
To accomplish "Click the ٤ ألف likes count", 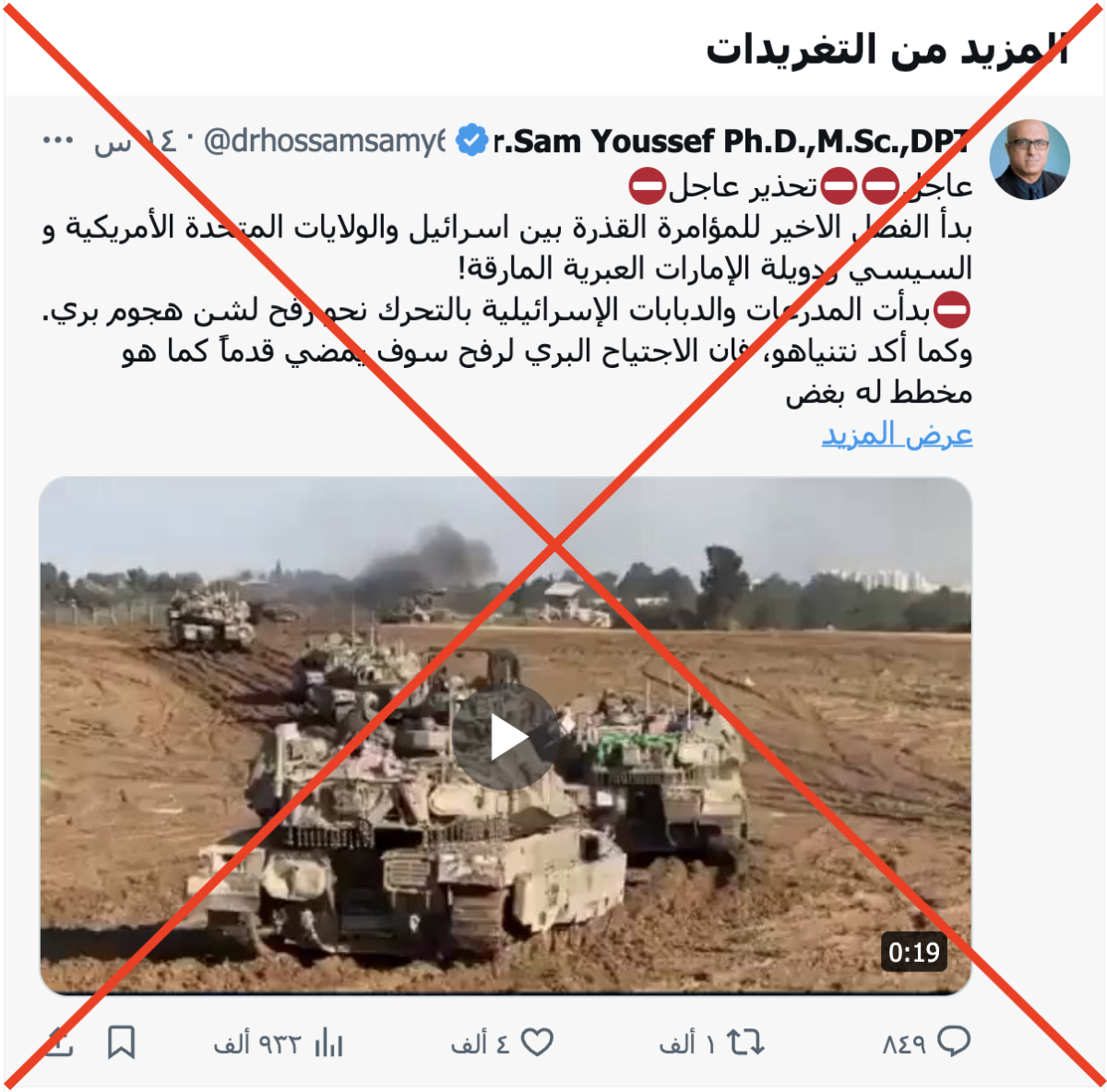I will [x=480, y=1043].
